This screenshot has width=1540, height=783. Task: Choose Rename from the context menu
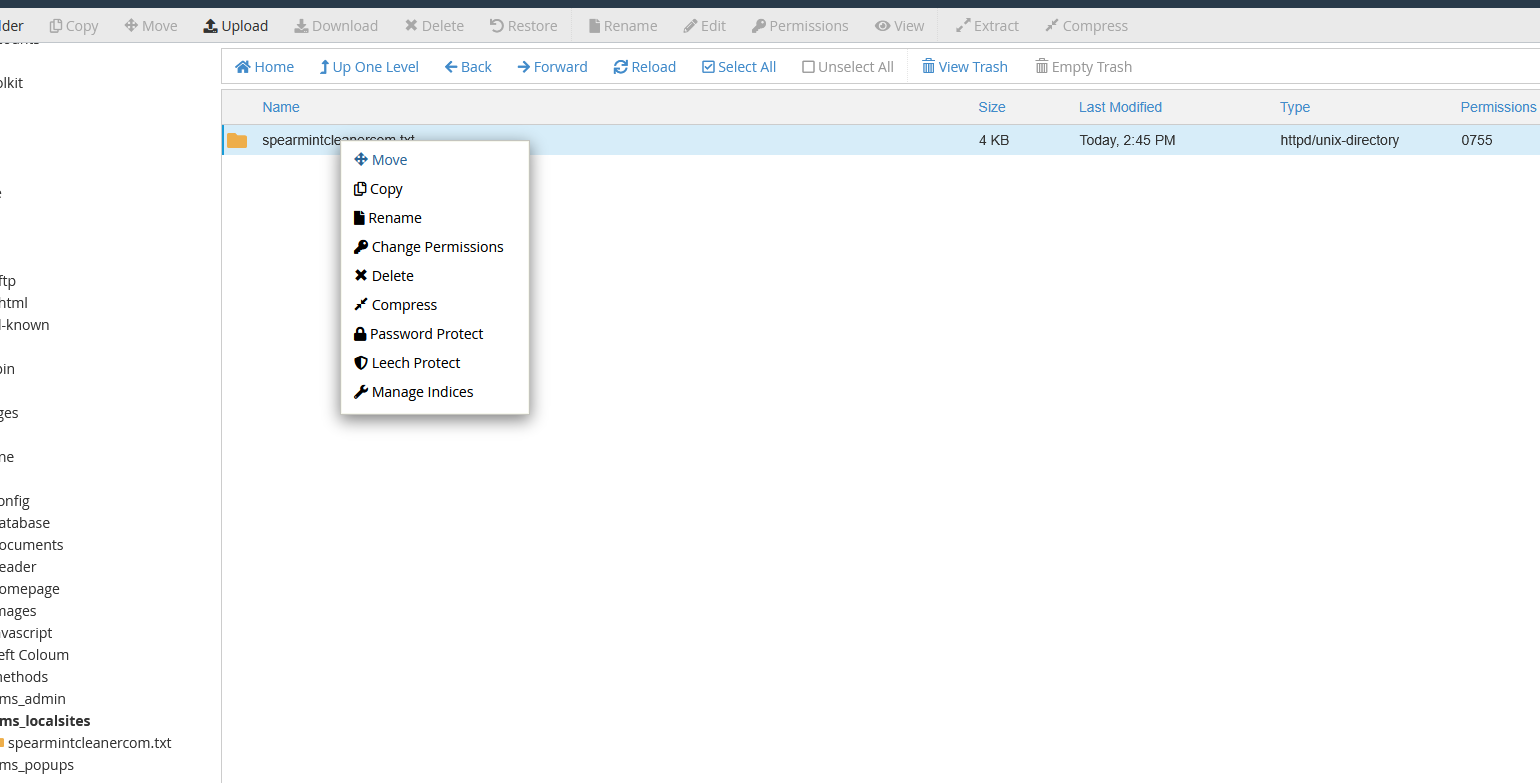coord(394,218)
